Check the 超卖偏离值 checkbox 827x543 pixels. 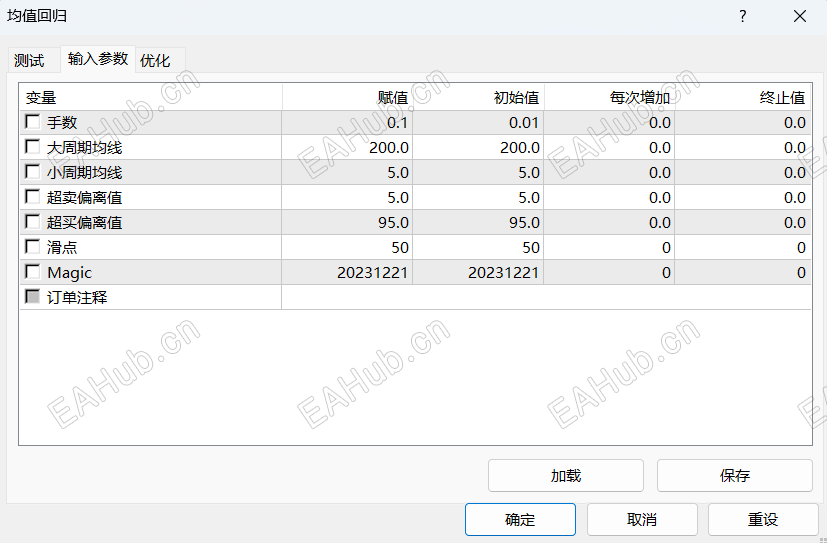click(33, 197)
